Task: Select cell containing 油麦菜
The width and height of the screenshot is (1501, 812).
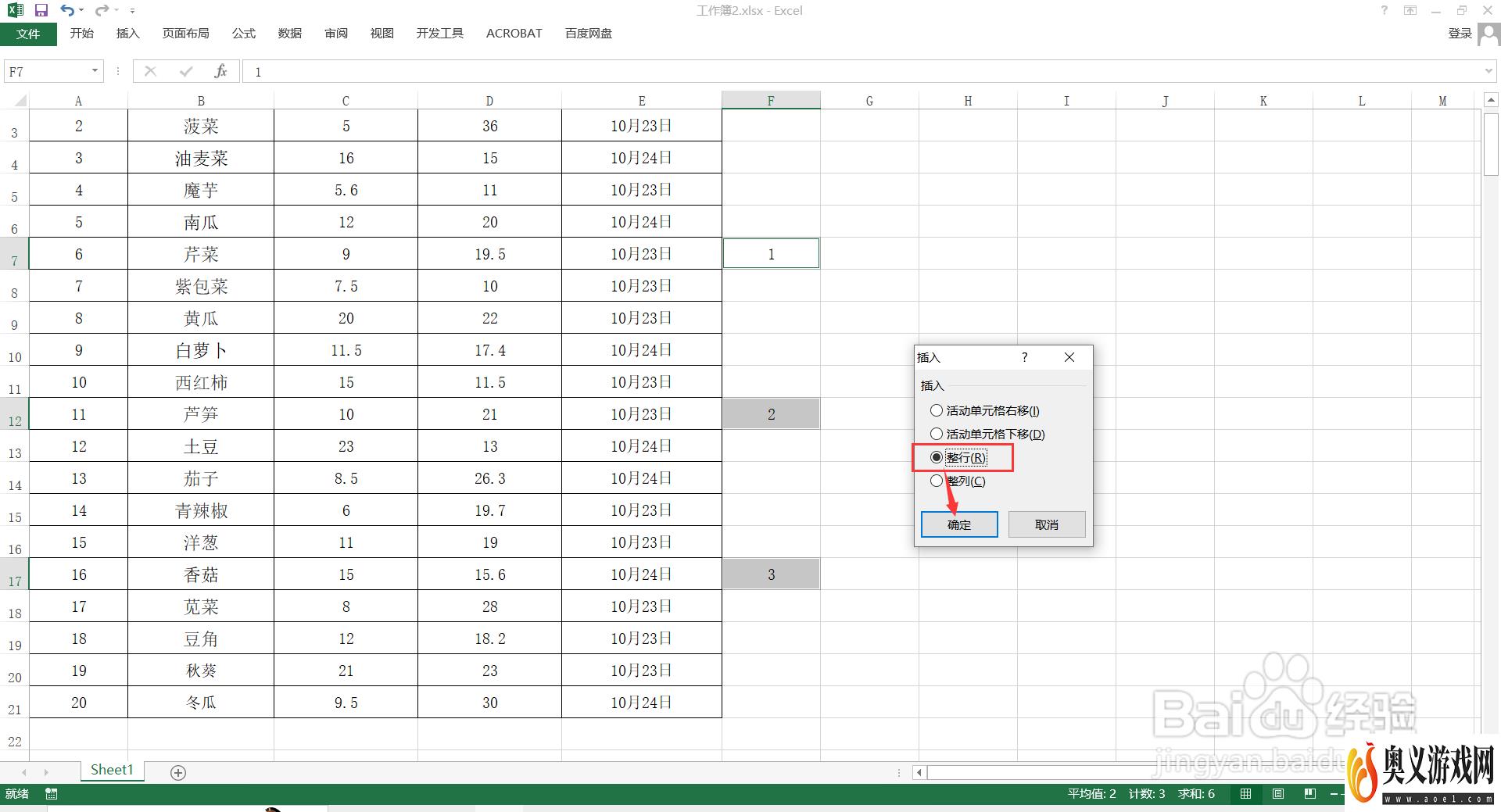Action: [201, 158]
